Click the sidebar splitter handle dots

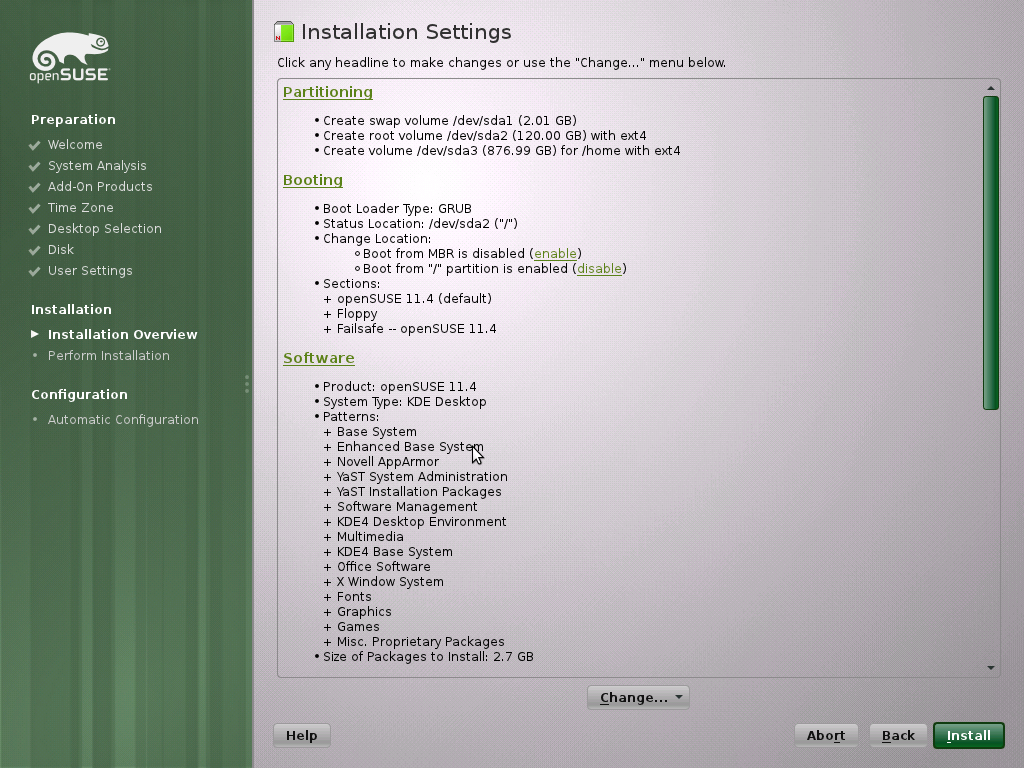pyautogui.click(x=247, y=384)
